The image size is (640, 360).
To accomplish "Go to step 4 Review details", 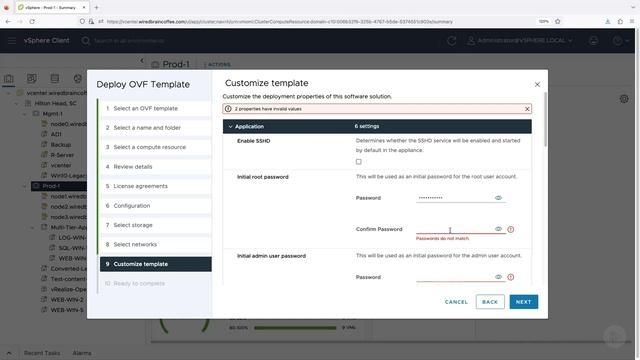I will pos(156,167).
